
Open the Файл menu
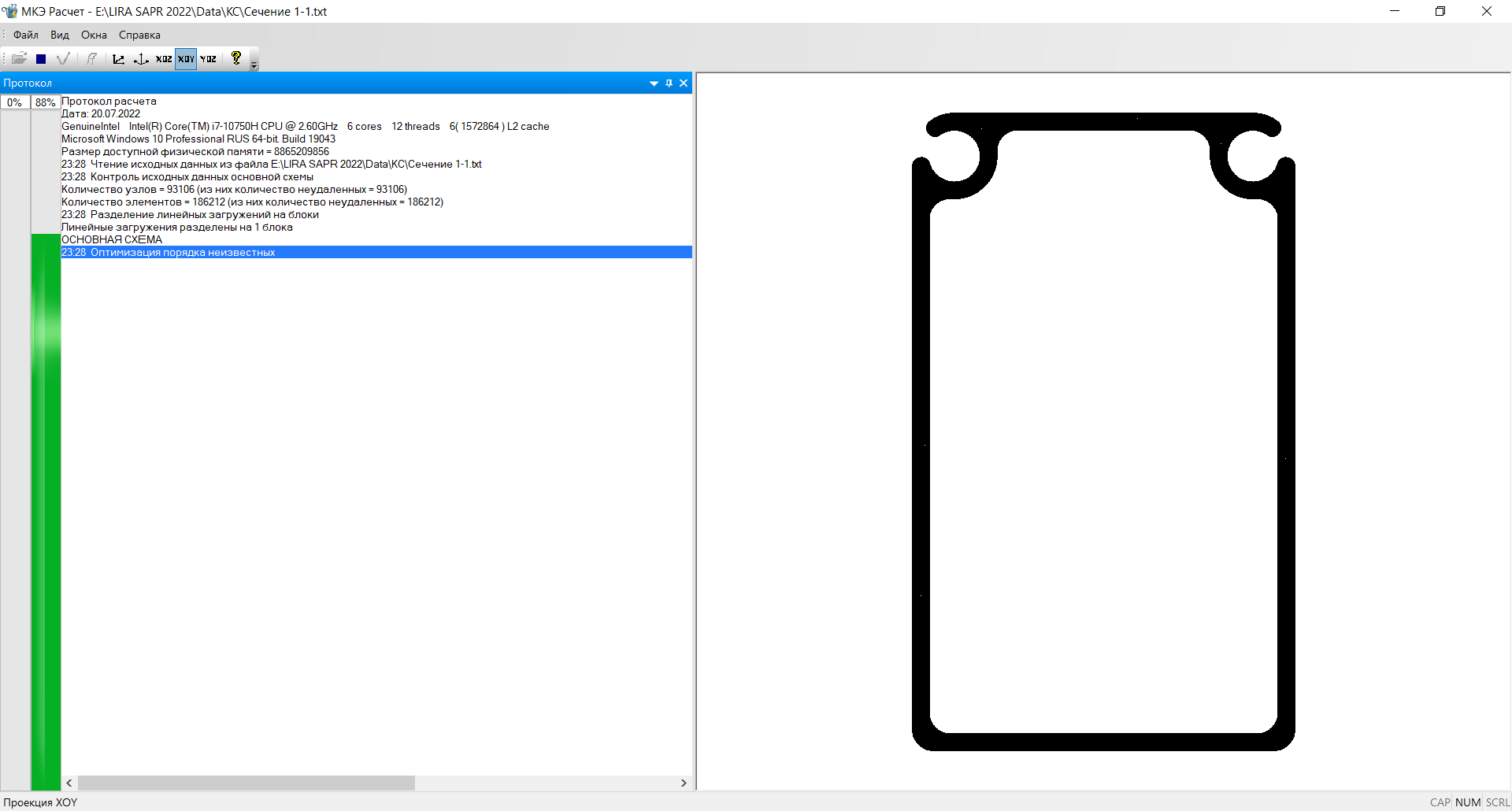[25, 35]
